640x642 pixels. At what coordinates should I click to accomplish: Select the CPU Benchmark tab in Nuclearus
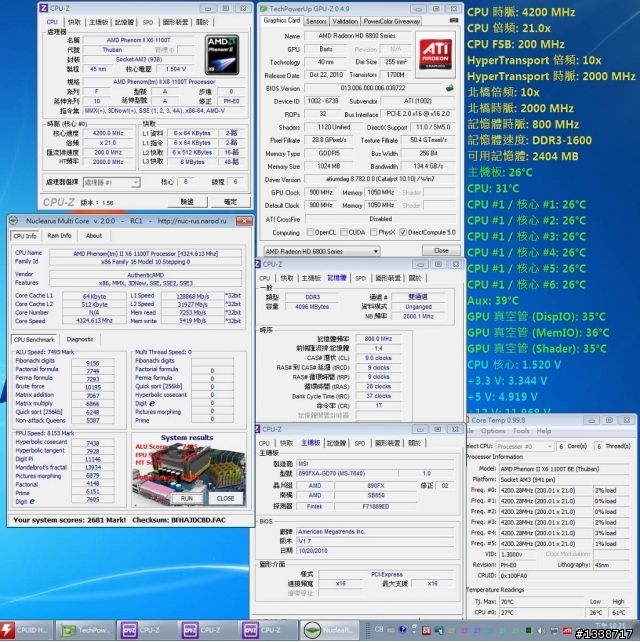34,339
